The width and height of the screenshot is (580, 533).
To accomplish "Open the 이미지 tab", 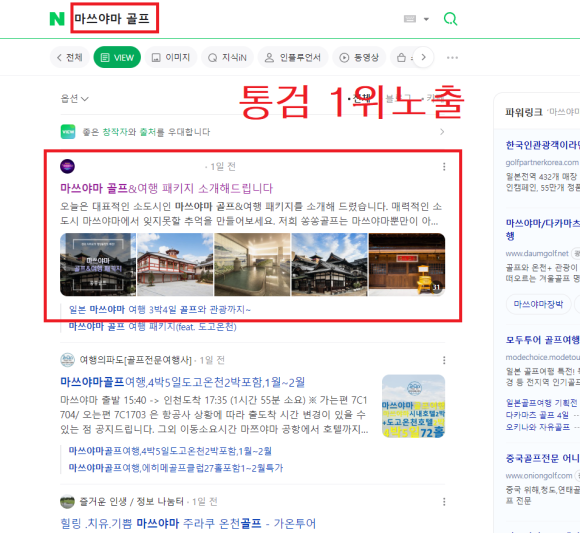I will 171,57.
